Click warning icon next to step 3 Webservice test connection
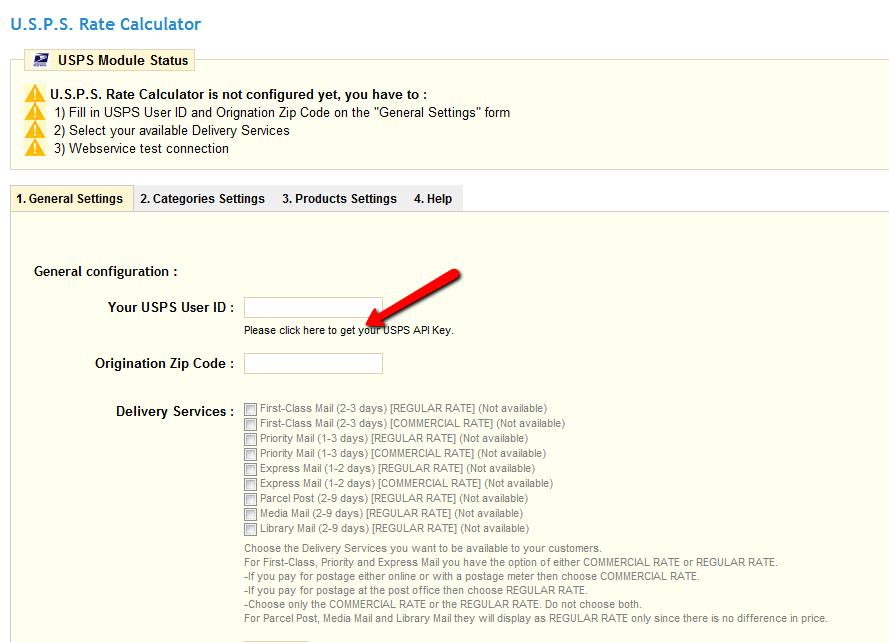The image size is (889, 642). [35, 148]
